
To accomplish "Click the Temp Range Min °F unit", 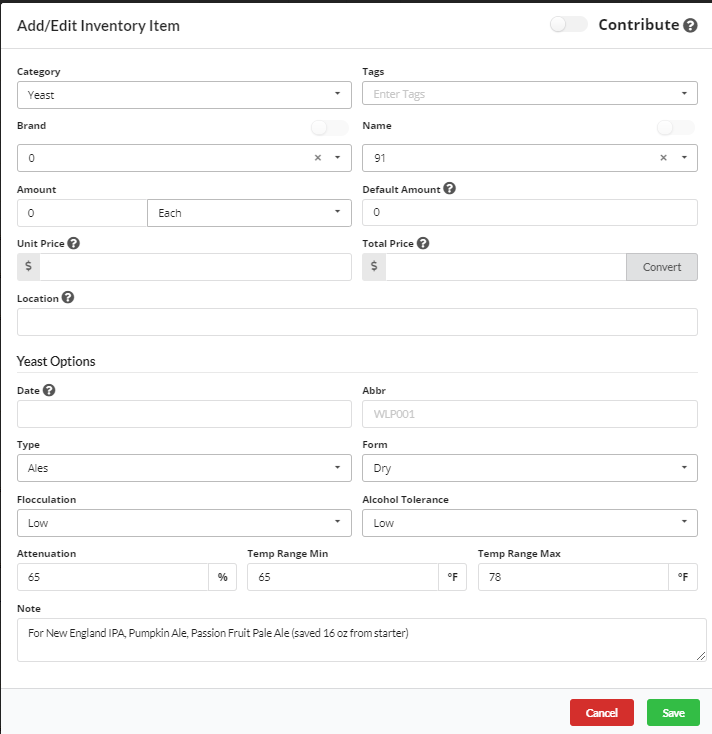I will [x=453, y=577].
